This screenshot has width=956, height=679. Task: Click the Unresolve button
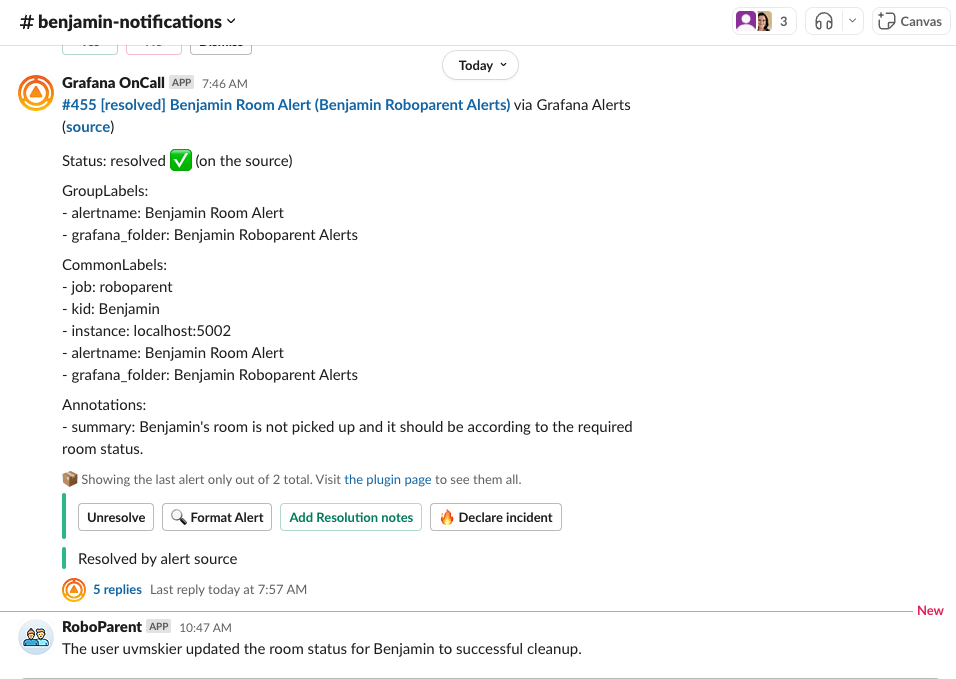(x=115, y=517)
